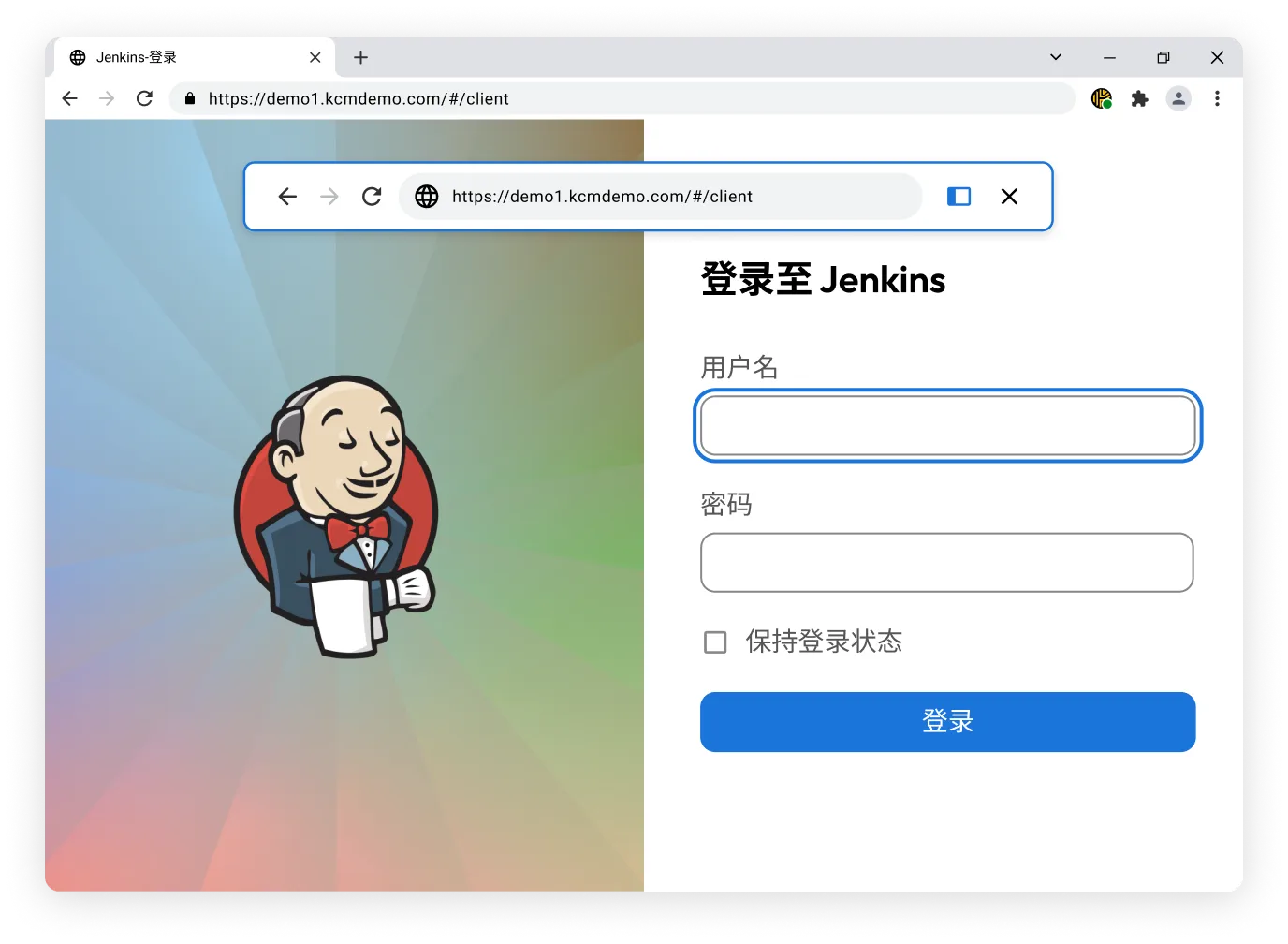Open the user profile avatar icon

point(1178,98)
